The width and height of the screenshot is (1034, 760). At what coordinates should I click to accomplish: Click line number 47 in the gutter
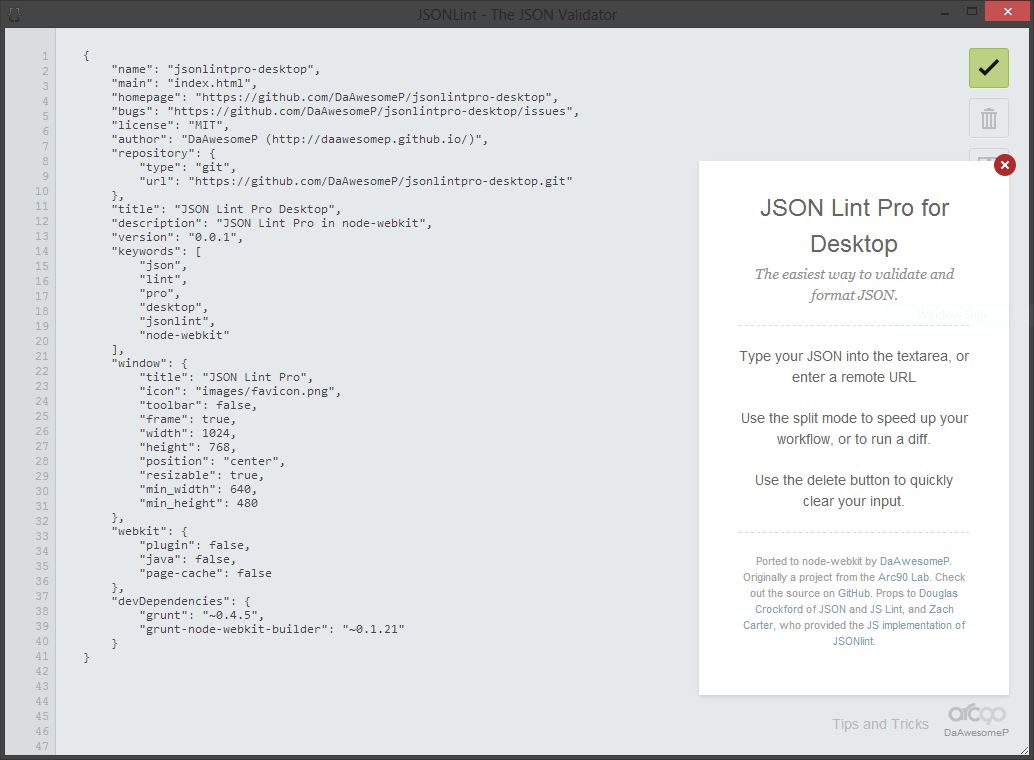point(42,747)
